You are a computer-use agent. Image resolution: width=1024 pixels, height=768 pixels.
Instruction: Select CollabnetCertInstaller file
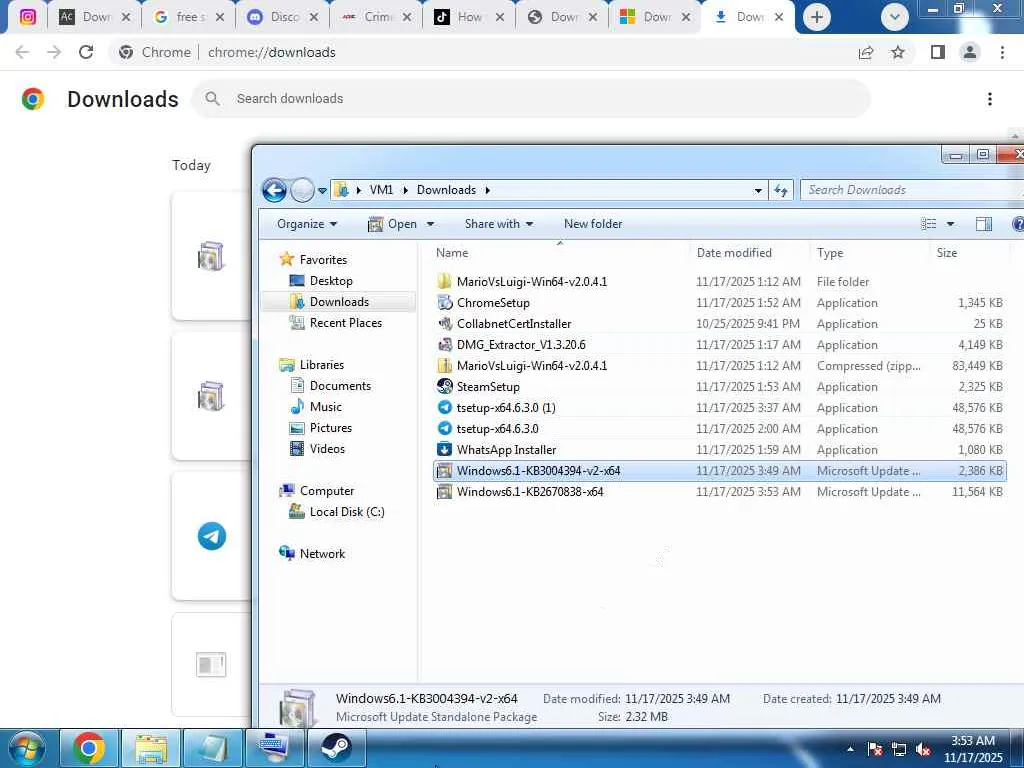click(x=719, y=324)
